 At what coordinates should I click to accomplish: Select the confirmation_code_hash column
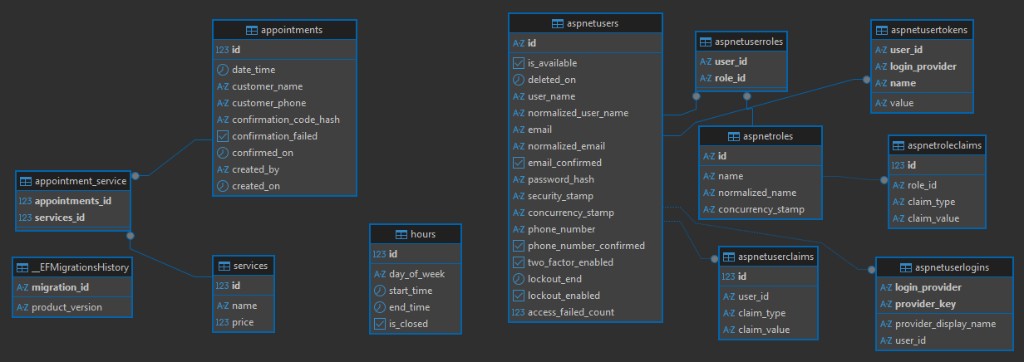click(285, 120)
